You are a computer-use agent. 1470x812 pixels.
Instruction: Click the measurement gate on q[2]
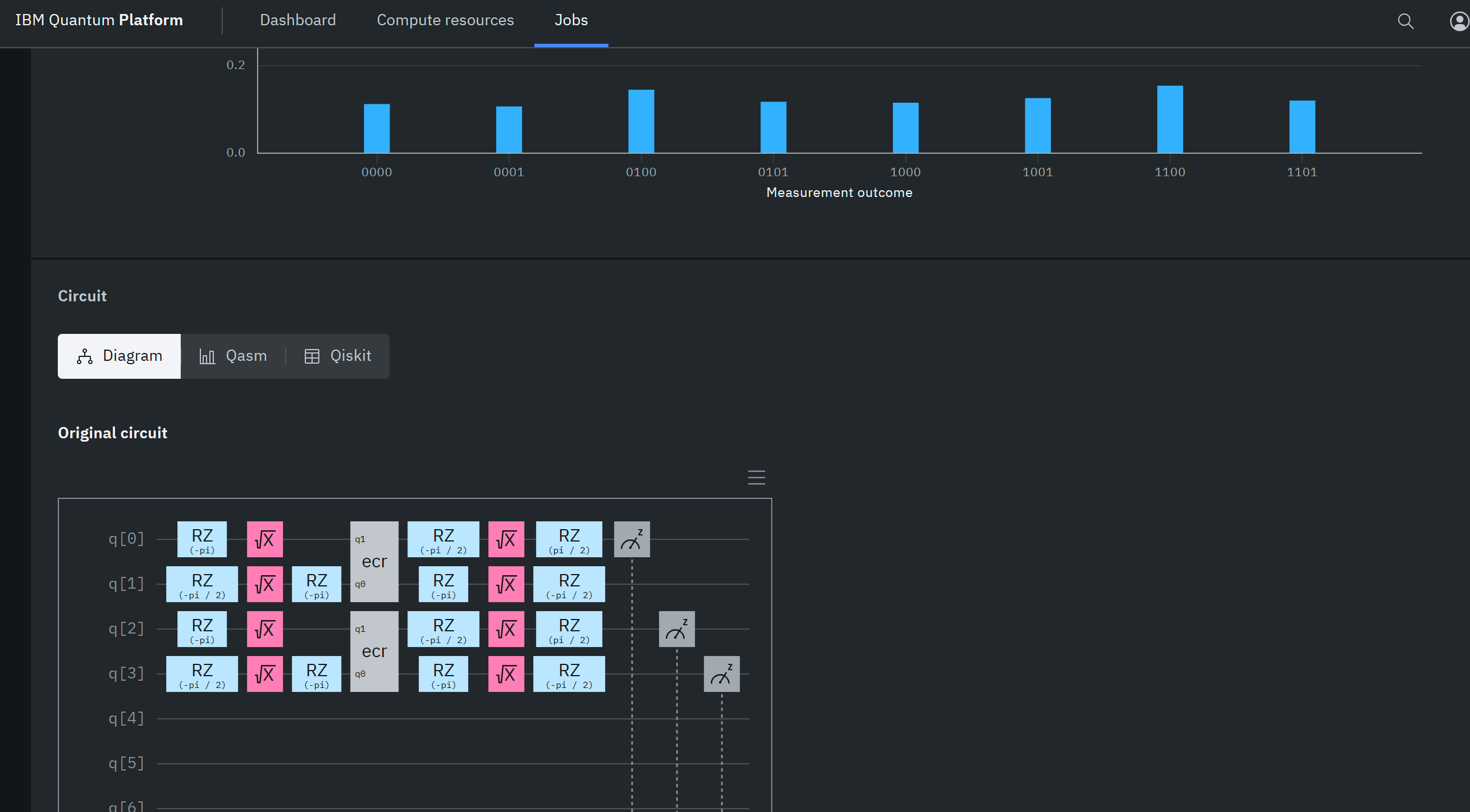click(x=677, y=629)
